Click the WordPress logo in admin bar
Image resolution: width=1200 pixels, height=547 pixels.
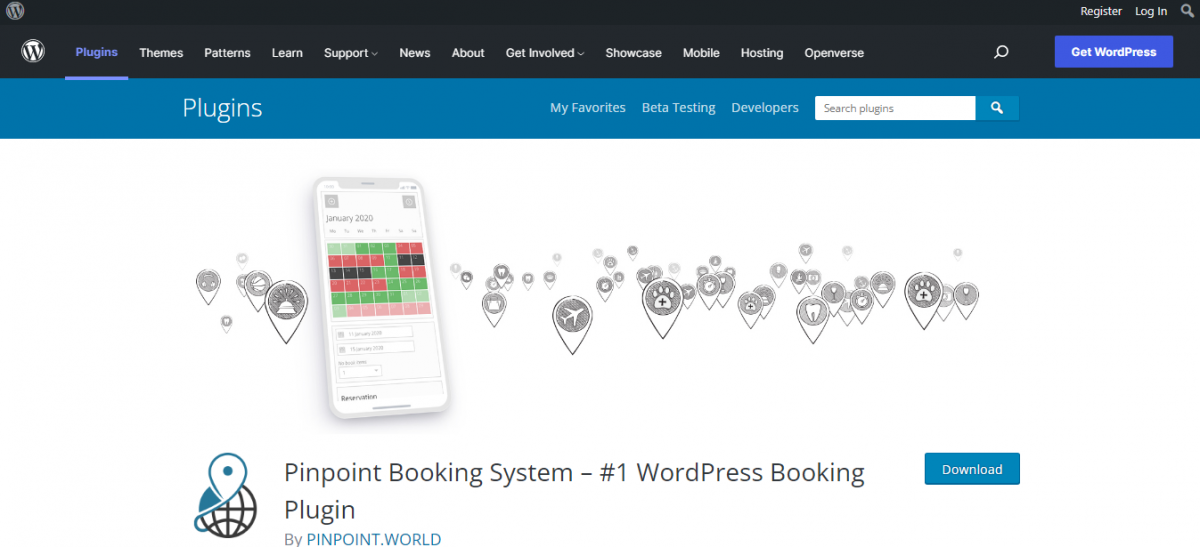pos(14,11)
